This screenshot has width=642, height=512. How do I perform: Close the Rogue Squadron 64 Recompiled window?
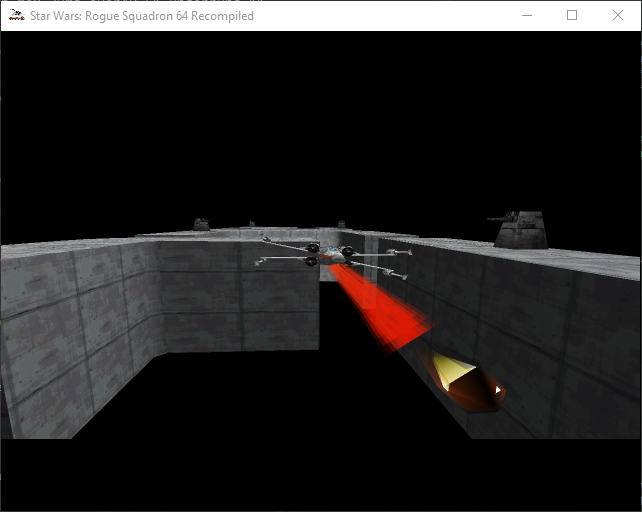click(x=618, y=16)
